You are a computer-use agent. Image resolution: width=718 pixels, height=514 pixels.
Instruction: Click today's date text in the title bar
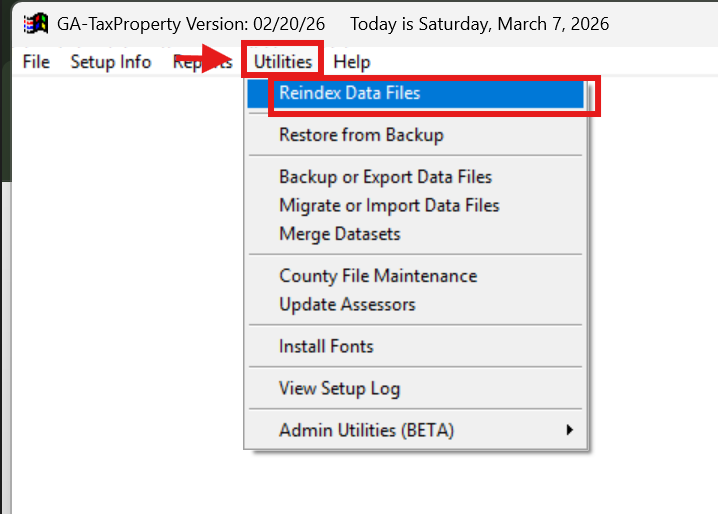pos(480,23)
